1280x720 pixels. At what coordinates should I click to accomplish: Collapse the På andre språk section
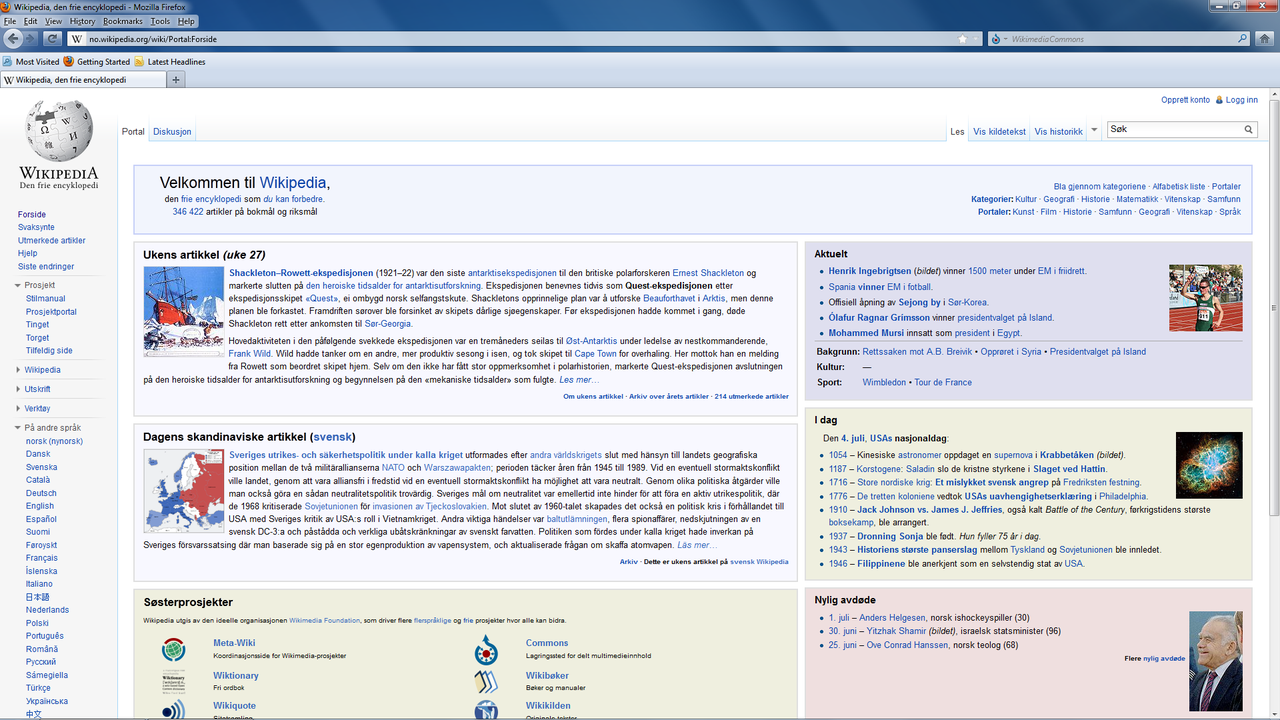pyautogui.click(x=47, y=428)
